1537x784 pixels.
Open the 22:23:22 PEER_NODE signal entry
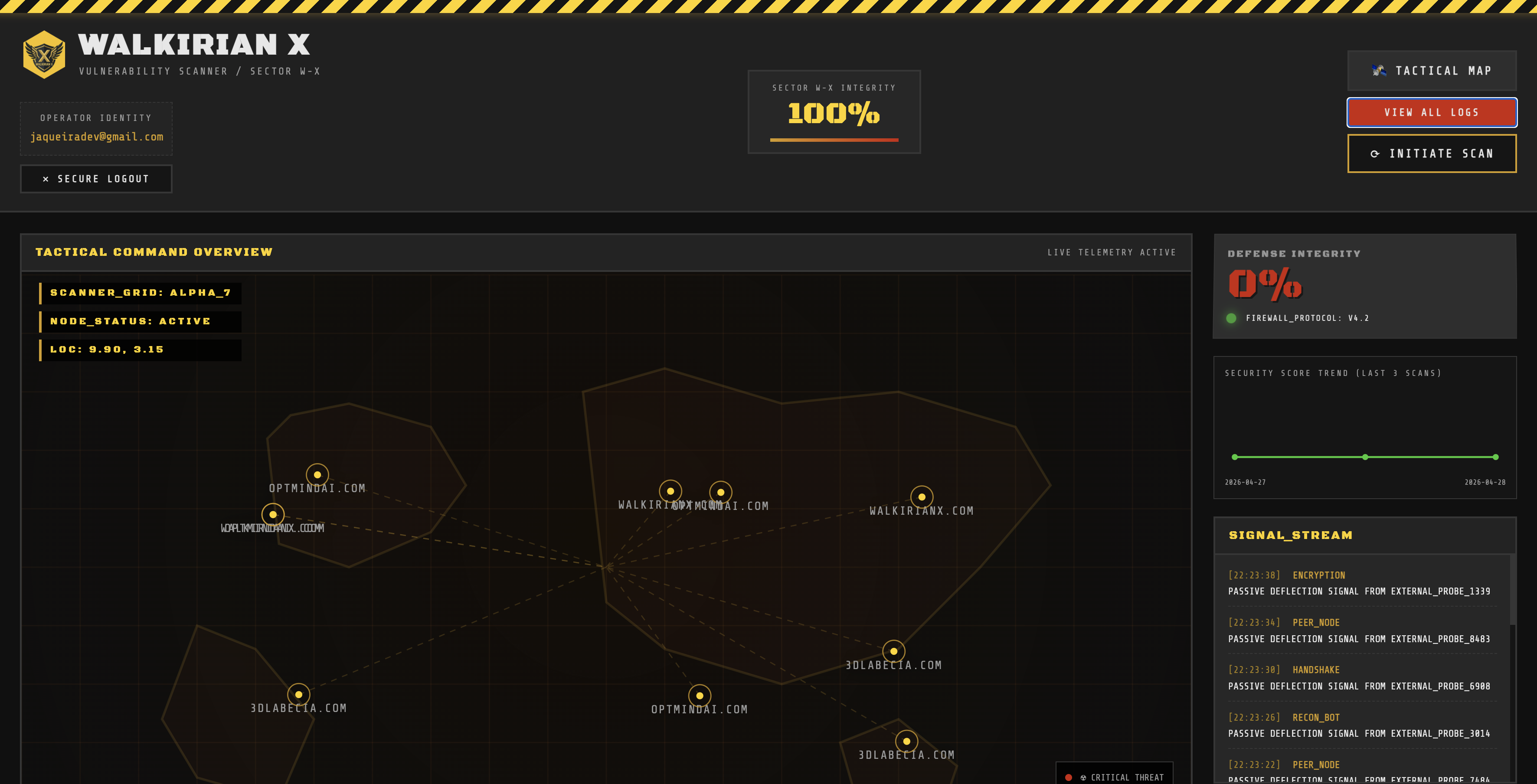(x=1362, y=769)
